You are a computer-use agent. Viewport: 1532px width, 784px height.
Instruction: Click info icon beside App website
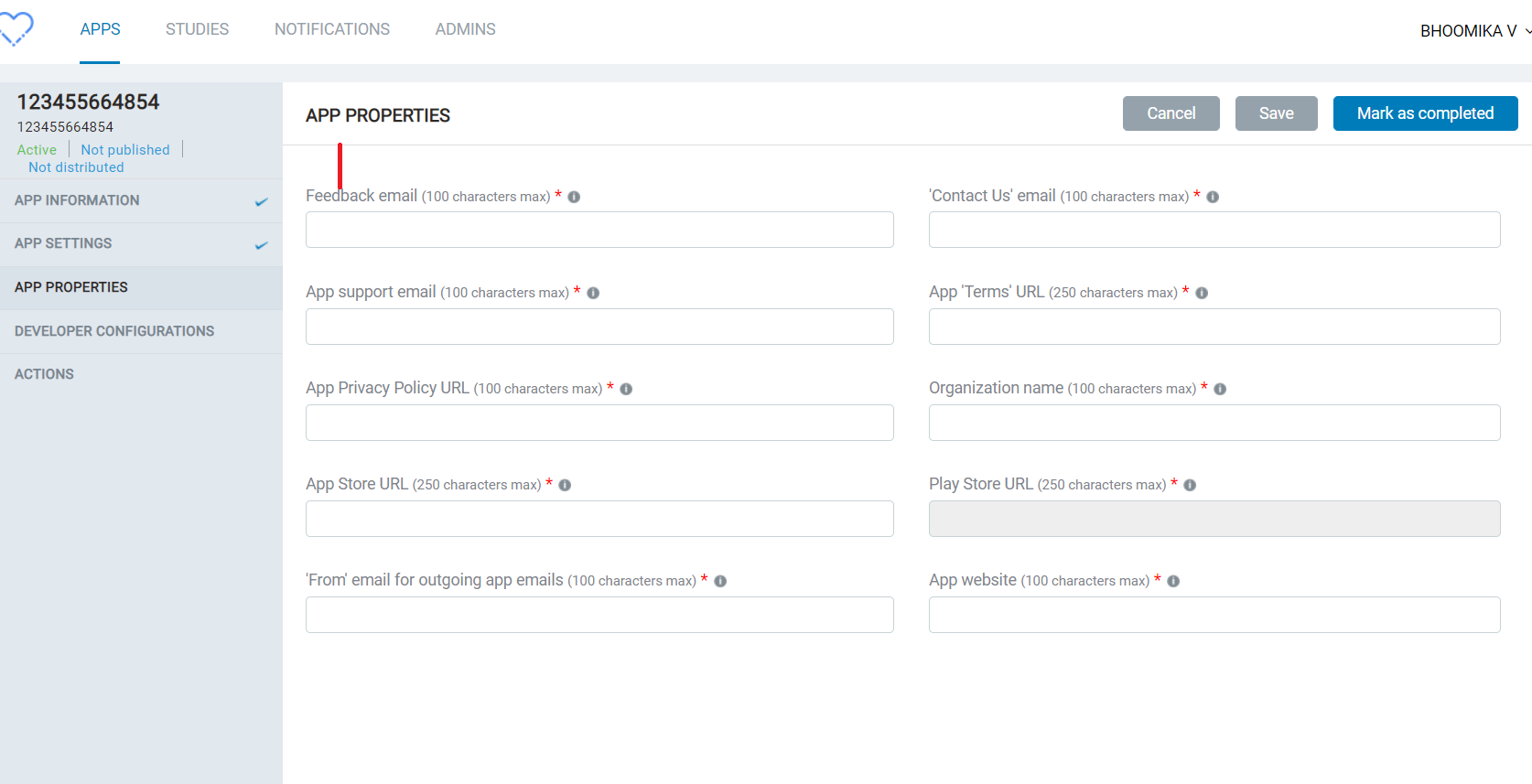pyautogui.click(x=1173, y=581)
